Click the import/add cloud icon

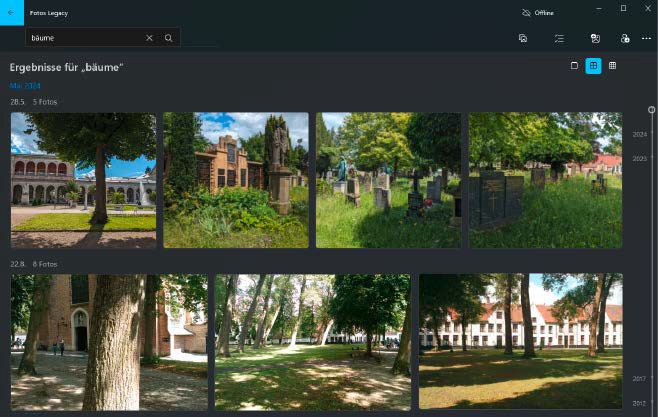[625, 38]
